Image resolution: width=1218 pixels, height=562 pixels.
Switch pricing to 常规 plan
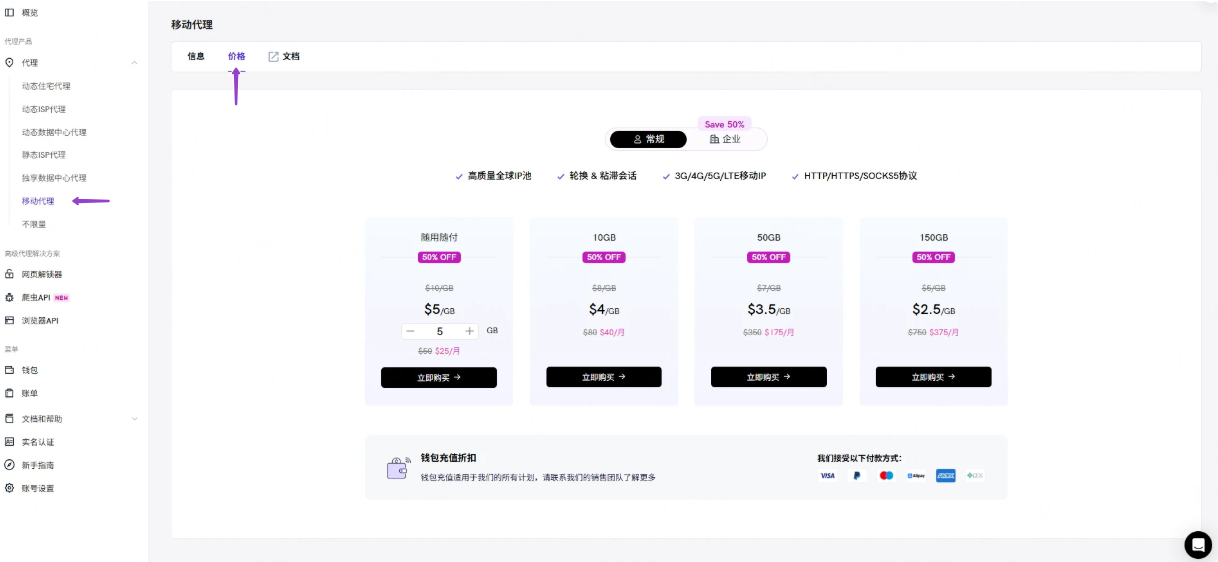649,139
